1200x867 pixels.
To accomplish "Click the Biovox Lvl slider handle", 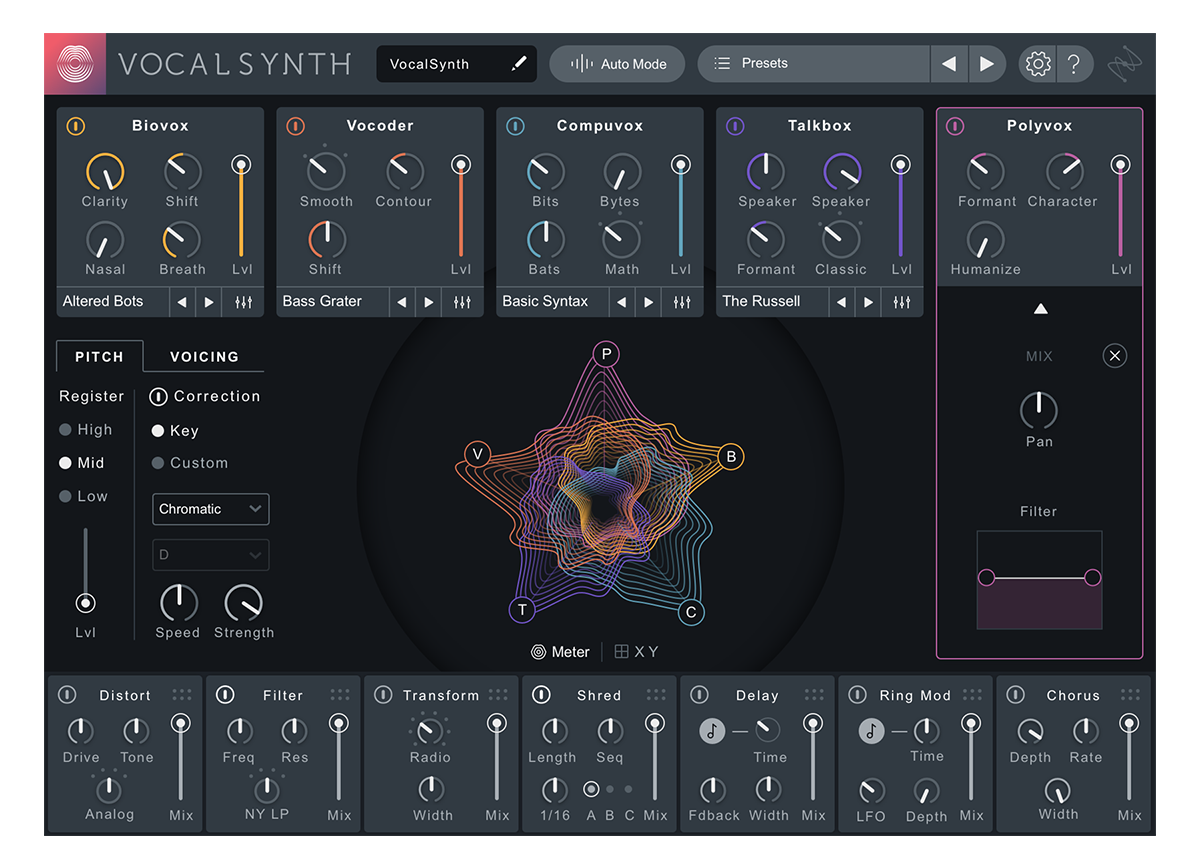I will point(241,165).
